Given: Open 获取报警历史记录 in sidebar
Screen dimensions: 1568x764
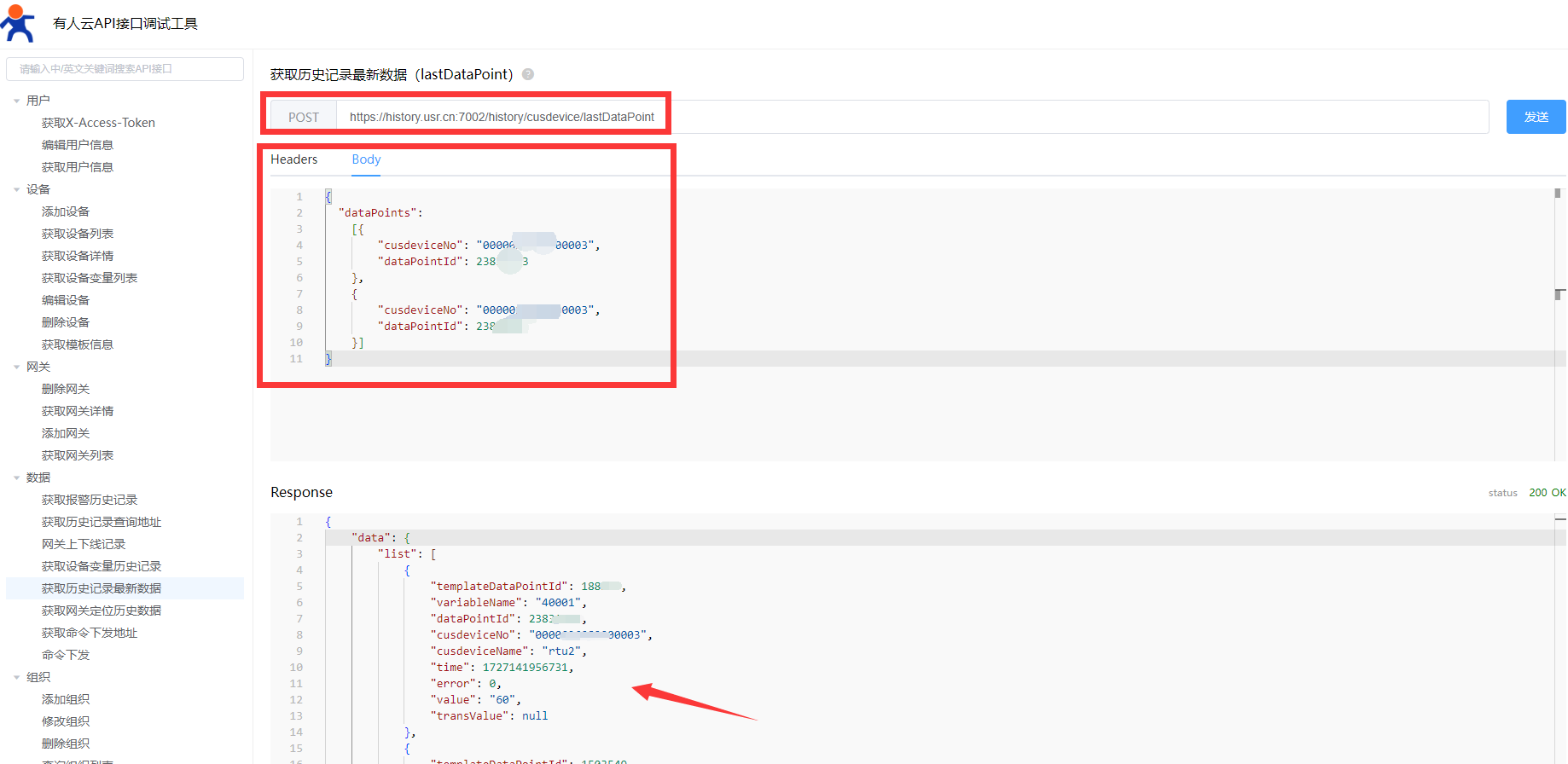Looking at the screenshot, I should click(x=90, y=500).
